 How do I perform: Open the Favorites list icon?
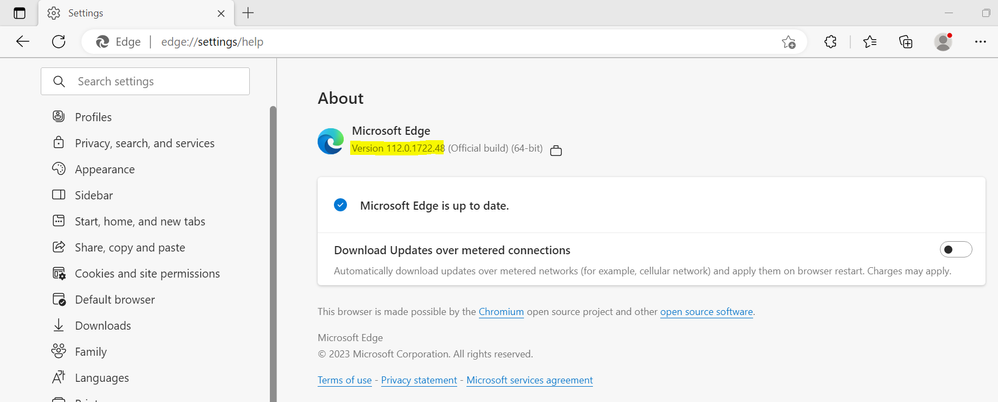(870, 42)
